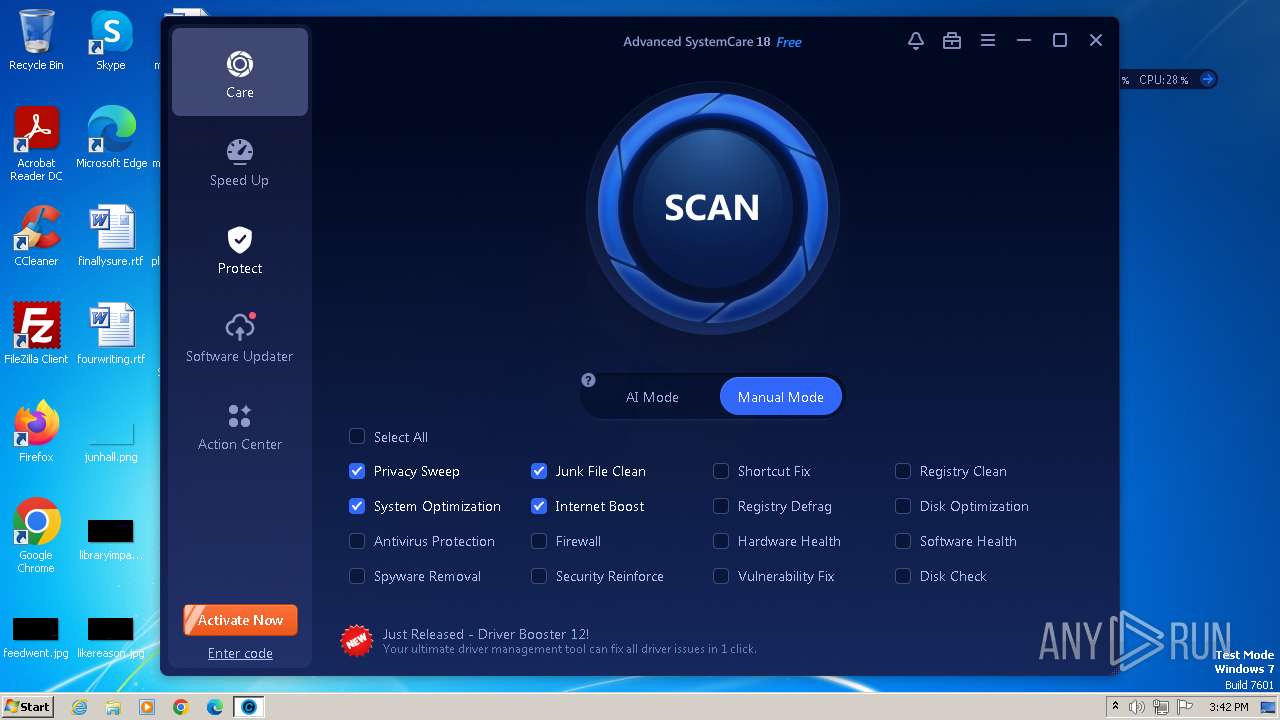
Task: Click the mode help question mark icon
Action: 588,380
